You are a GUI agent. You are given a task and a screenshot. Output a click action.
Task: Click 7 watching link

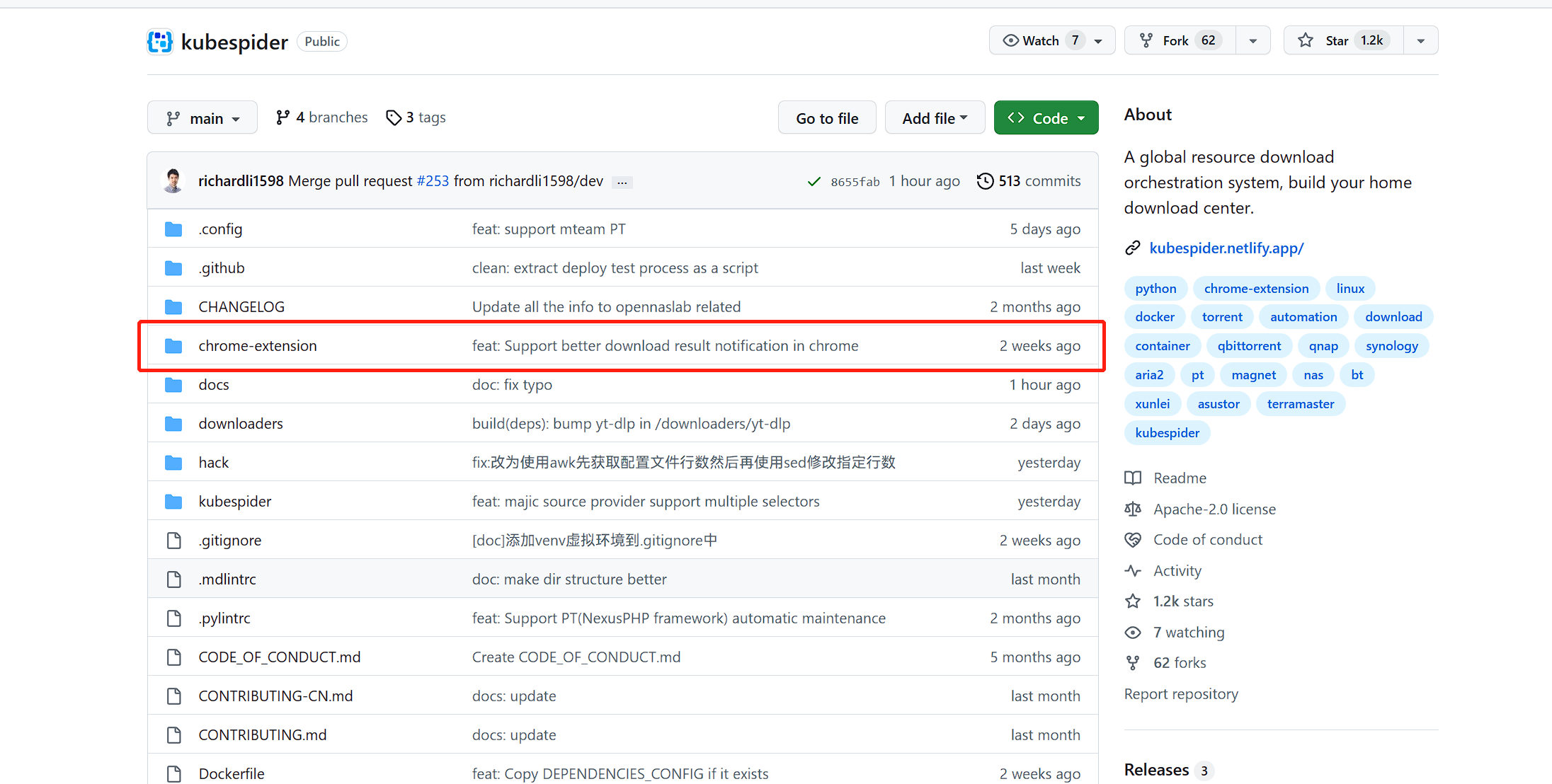pos(1189,633)
